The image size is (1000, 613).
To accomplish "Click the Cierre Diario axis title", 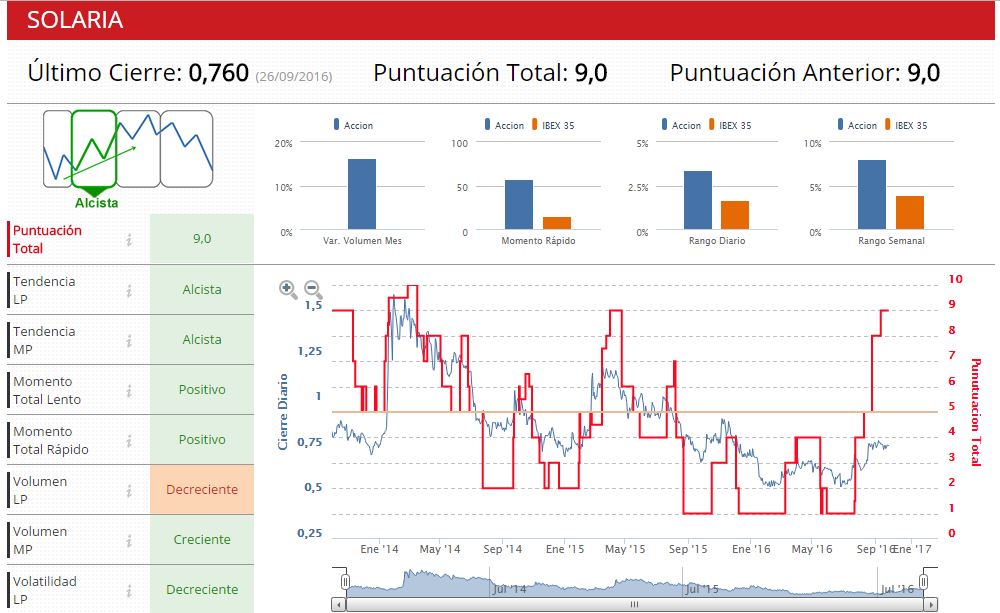I will coord(283,412).
